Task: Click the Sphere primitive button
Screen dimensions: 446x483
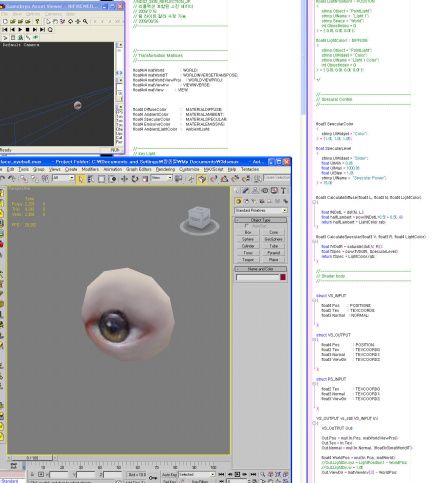Action: (248, 239)
